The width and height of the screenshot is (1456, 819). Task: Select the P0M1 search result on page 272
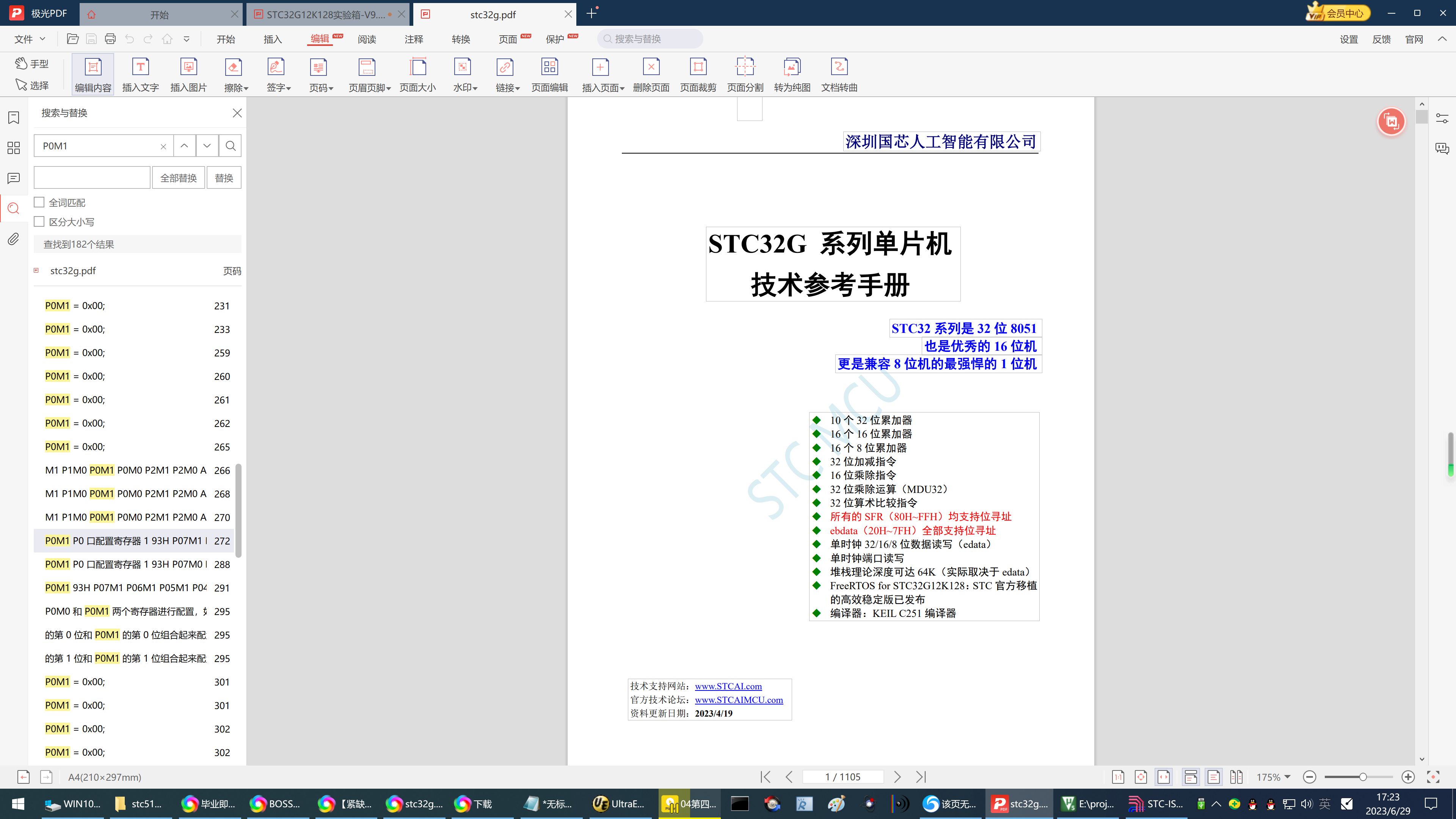134,540
